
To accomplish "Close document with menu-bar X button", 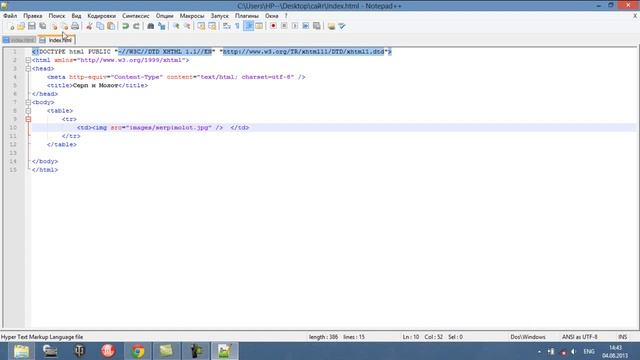I will tap(635, 16).
